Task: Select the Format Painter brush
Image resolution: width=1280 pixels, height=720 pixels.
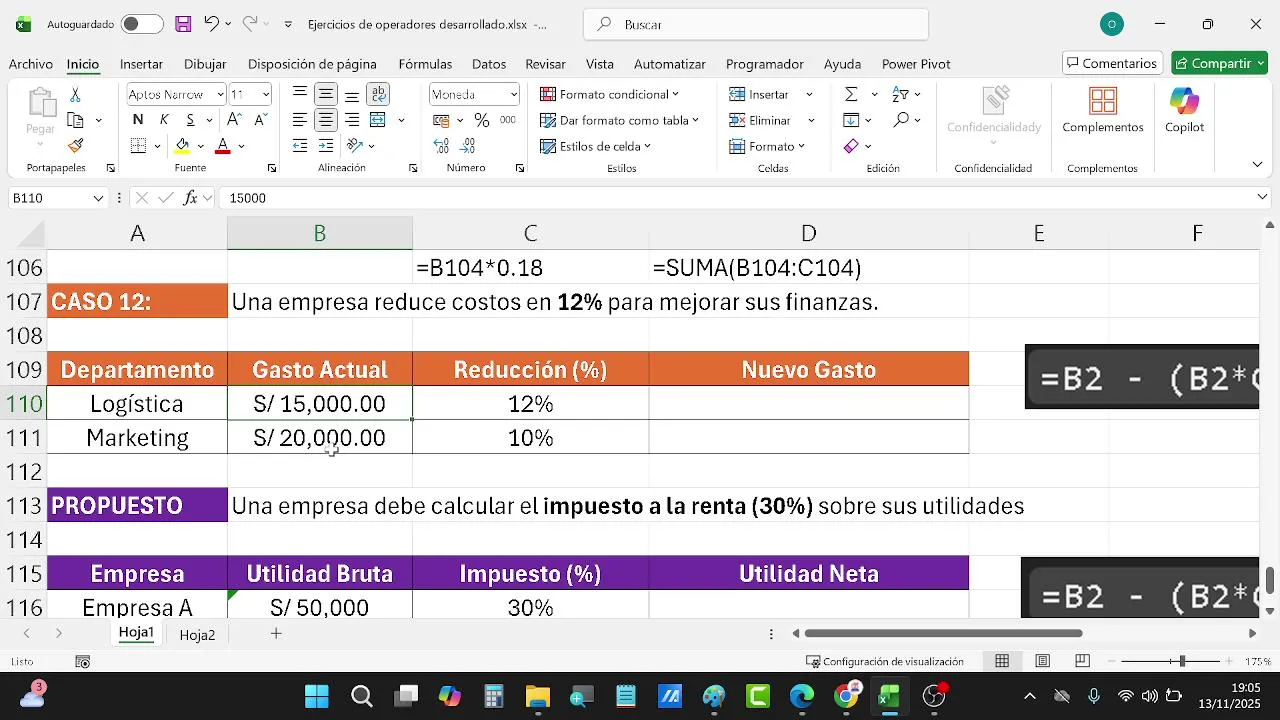Action: 75,146
